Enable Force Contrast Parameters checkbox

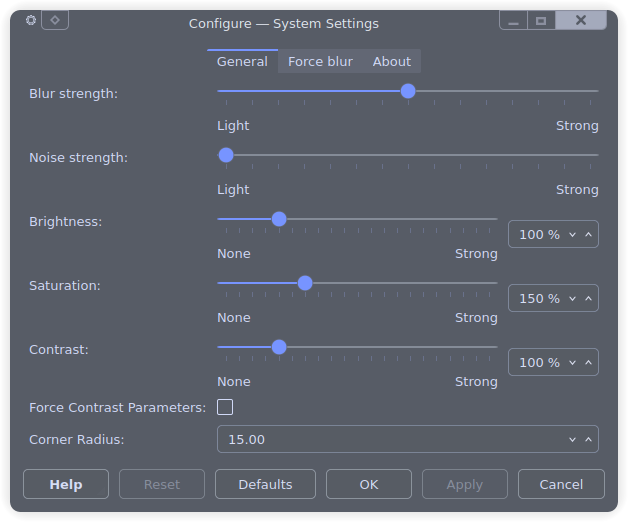pyautogui.click(x=225, y=407)
